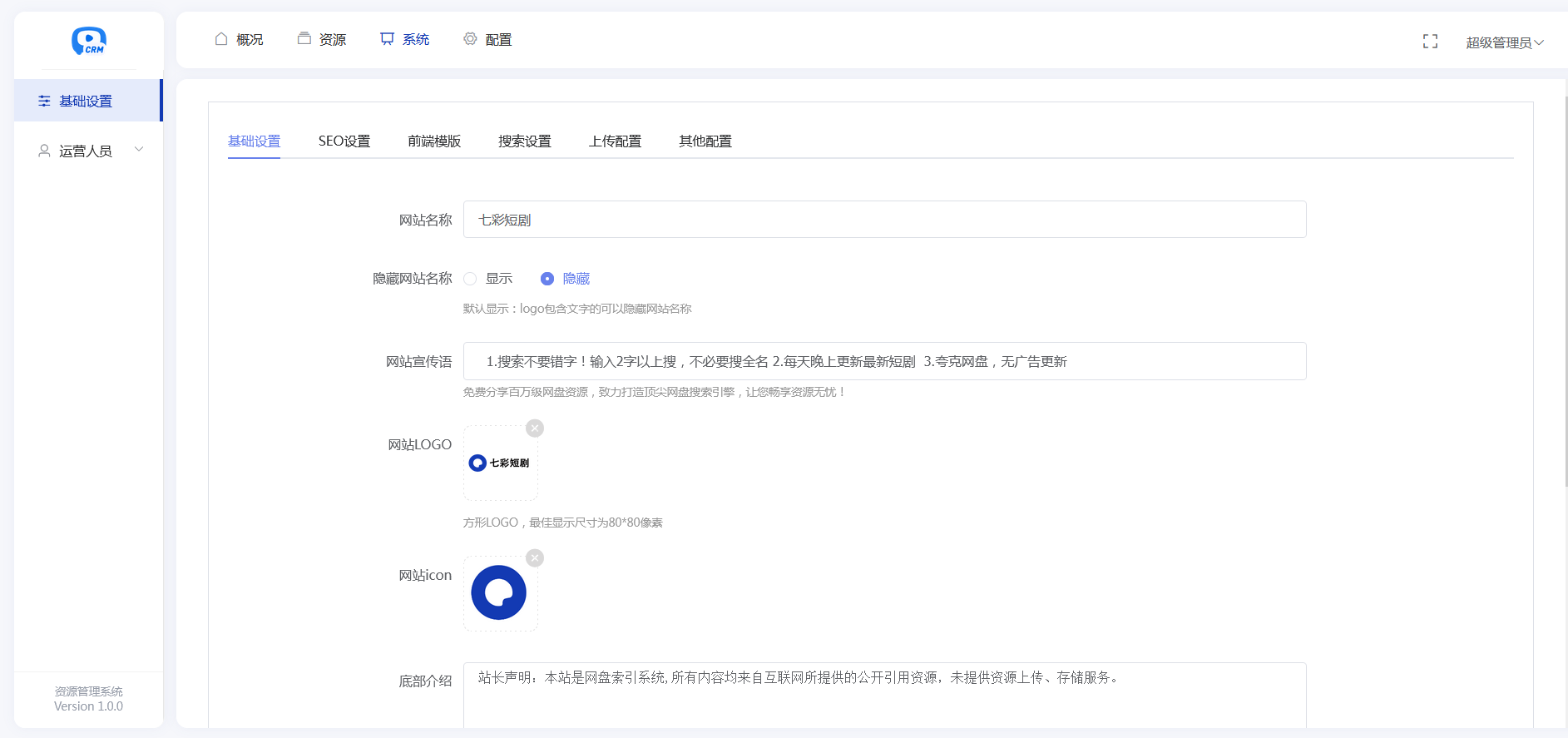Screen dimensions: 1568x738
Task: Select 基础设置 in the left sidebar
Action: [x=87, y=101]
